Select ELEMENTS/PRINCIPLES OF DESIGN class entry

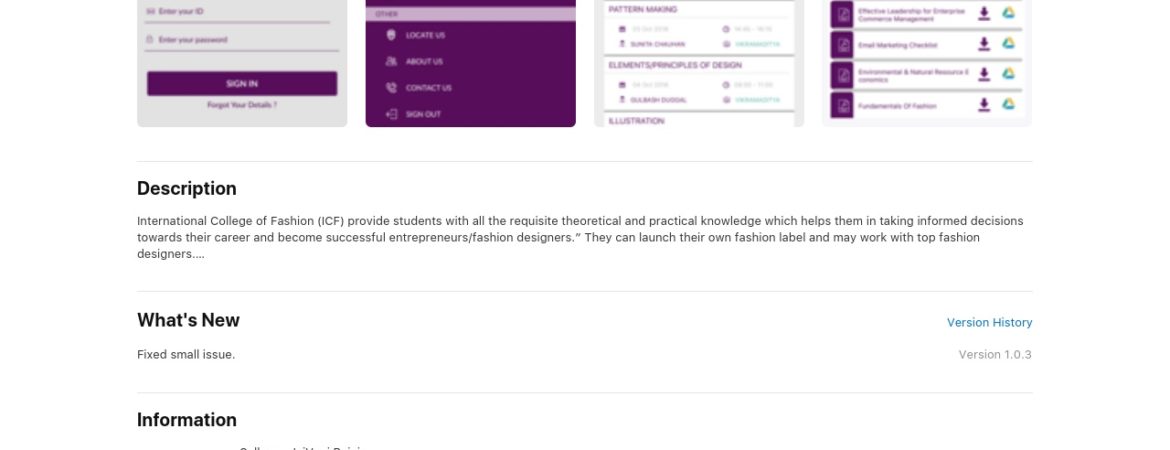pyautogui.click(x=699, y=84)
